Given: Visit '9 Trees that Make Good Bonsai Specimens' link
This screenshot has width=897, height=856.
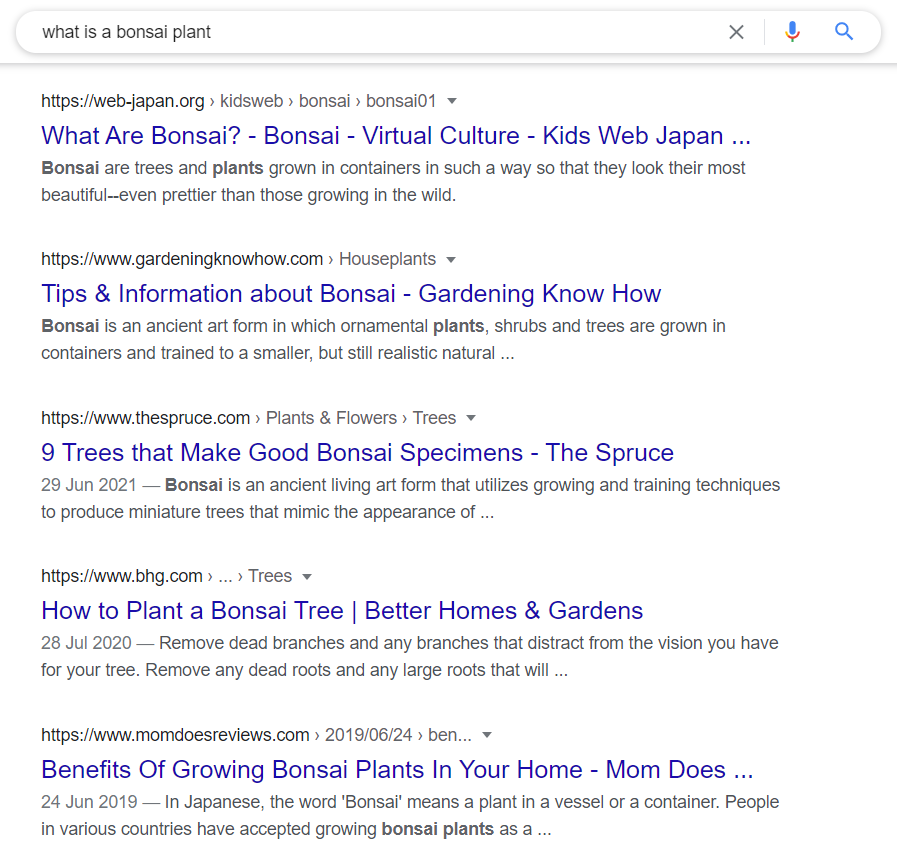Looking at the screenshot, I should coord(358,453).
